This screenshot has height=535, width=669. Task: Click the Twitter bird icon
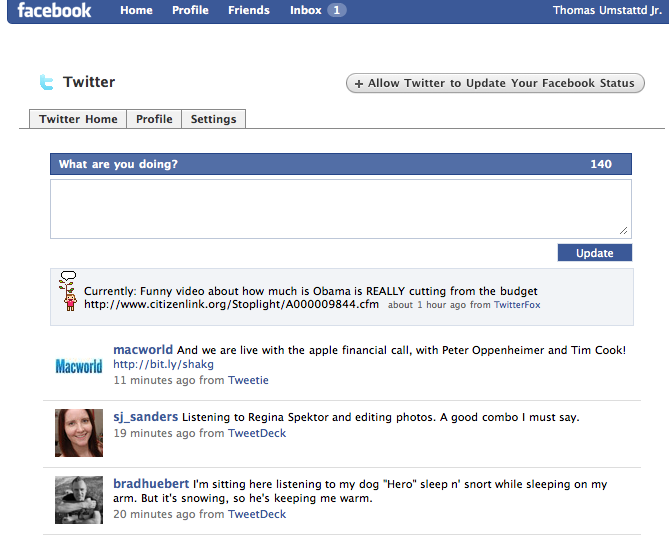[46, 82]
